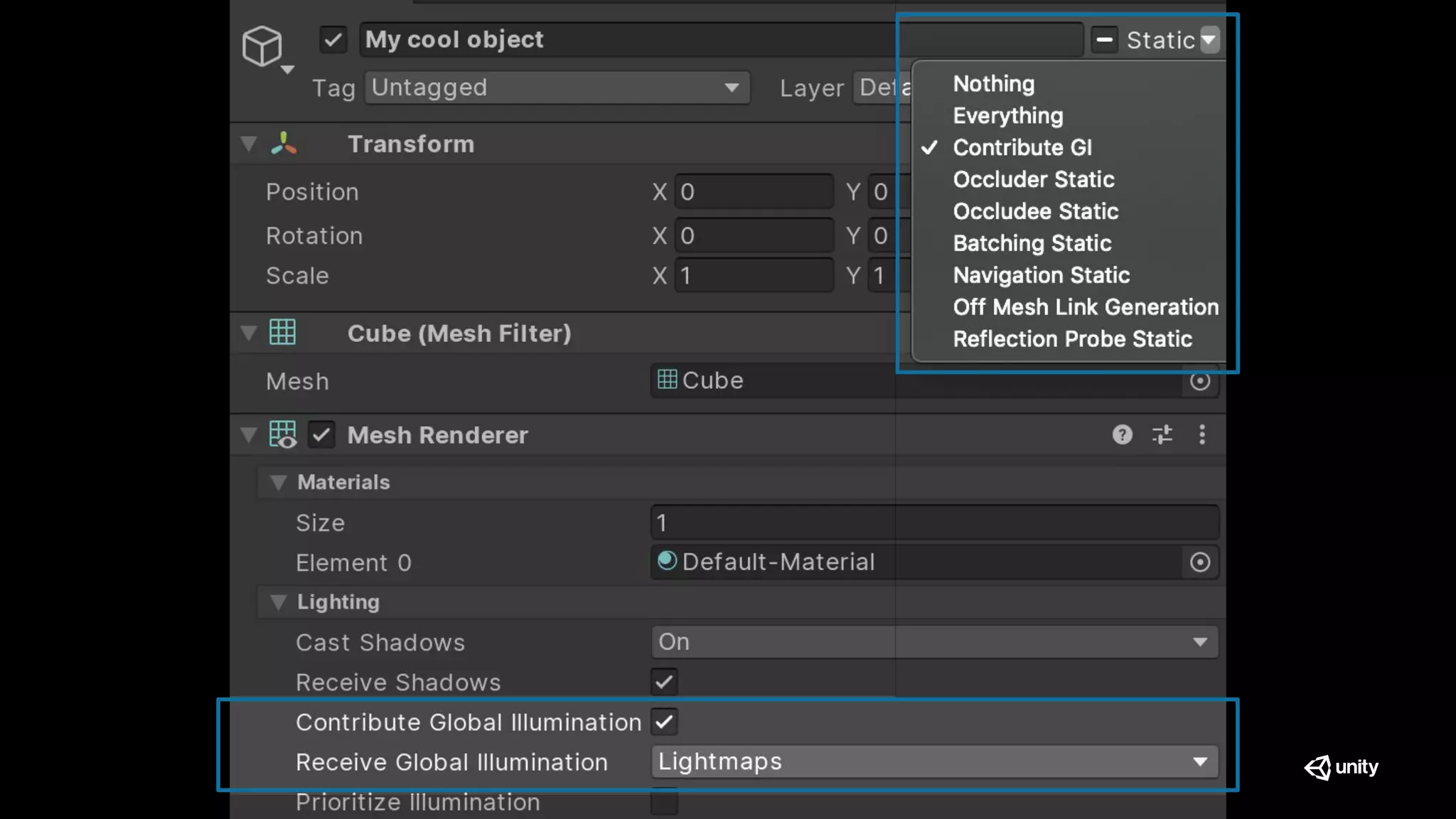1456x819 pixels.
Task: Choose Everything in static flags menu
Action: [1007, 116]
